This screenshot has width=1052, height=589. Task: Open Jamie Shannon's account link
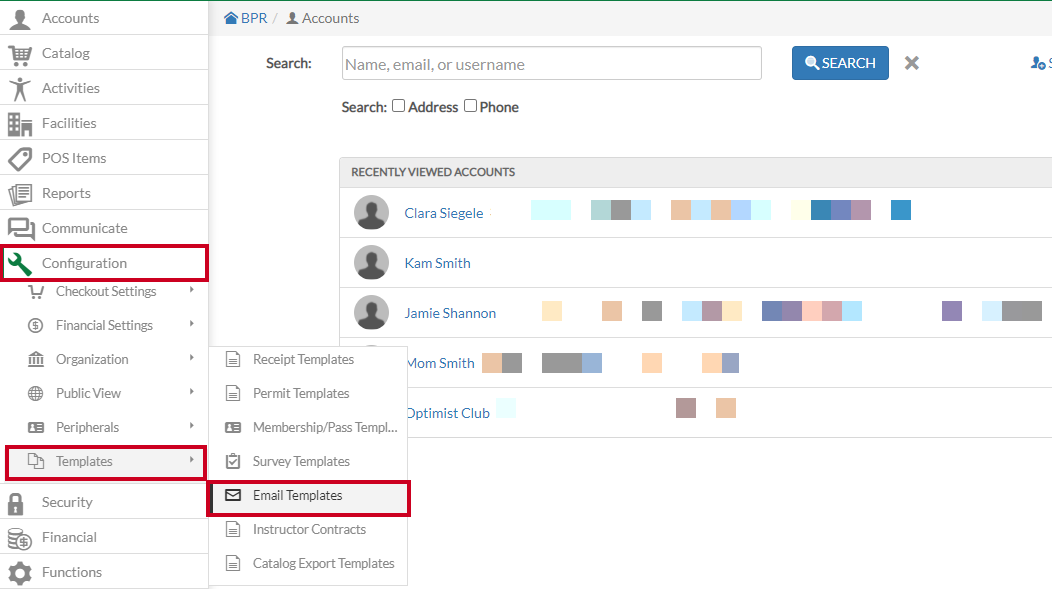(x=450, y=313)
